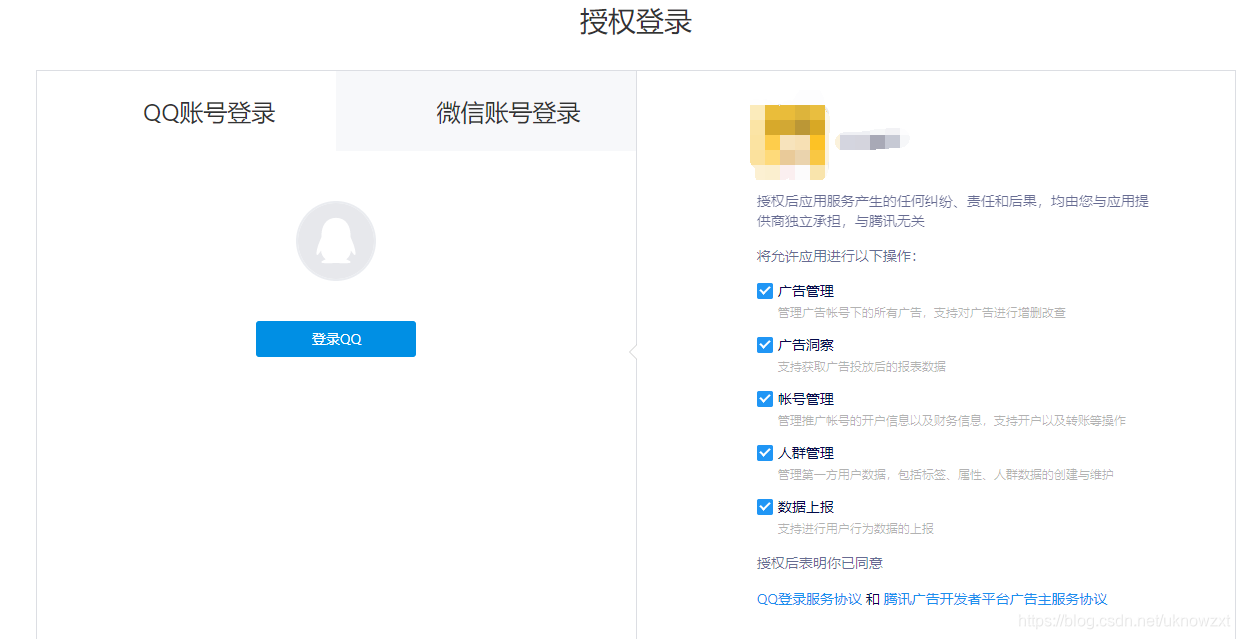Uncheck the 帐号管理 permission checkbox
Screen dimensions: 1240x639
[x=765, y=399]
